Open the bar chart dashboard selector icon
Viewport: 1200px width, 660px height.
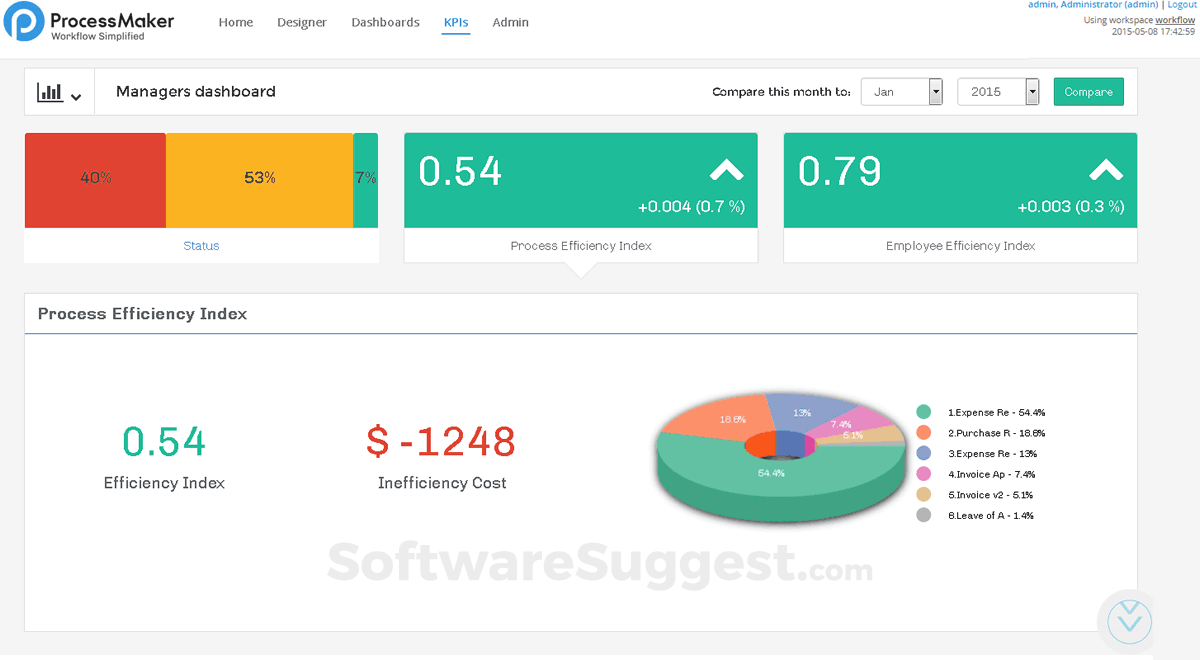48,91
